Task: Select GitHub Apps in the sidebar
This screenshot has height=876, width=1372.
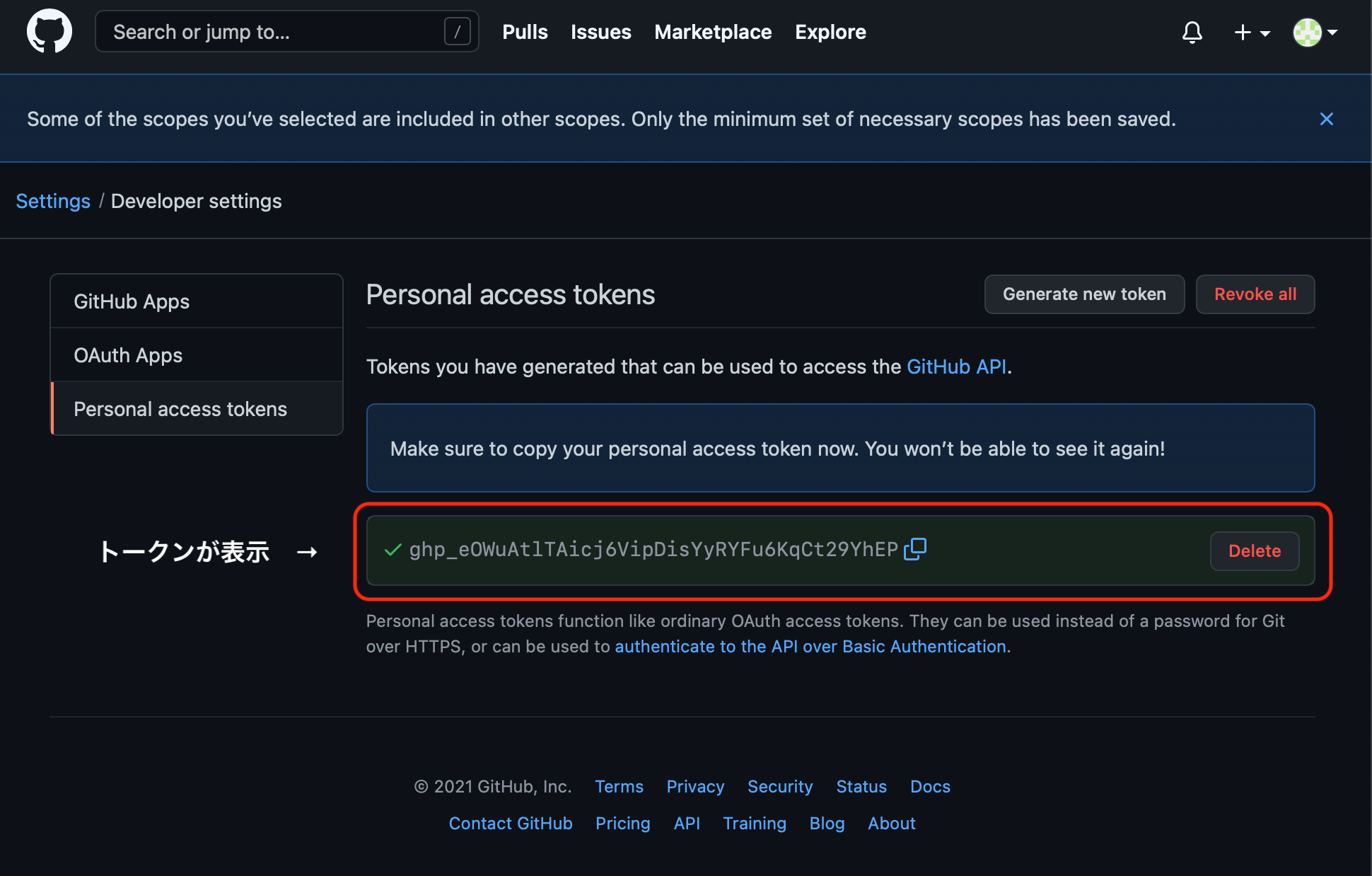Action: point(132,301)
